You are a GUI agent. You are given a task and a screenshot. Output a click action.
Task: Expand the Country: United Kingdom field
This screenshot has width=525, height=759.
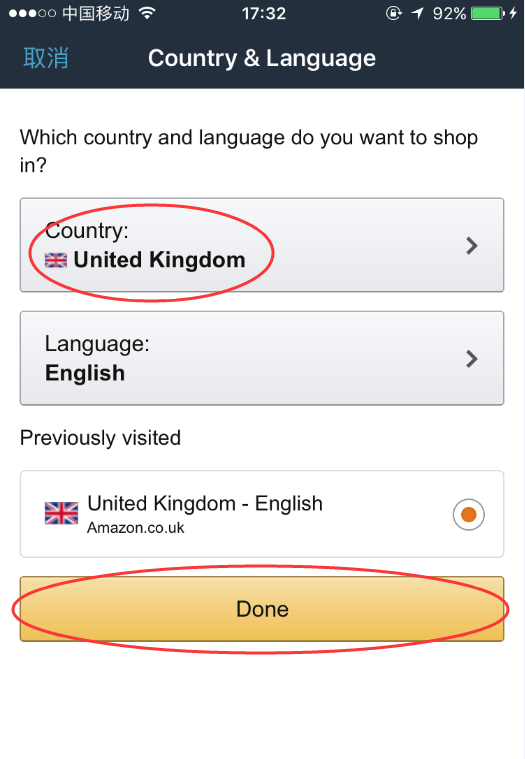coord(262,245)
